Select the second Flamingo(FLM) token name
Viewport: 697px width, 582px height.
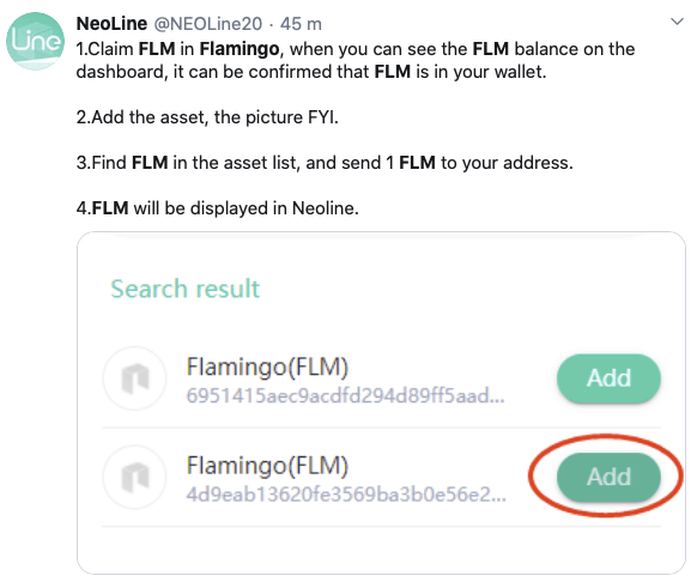click(x=267, y=465)
